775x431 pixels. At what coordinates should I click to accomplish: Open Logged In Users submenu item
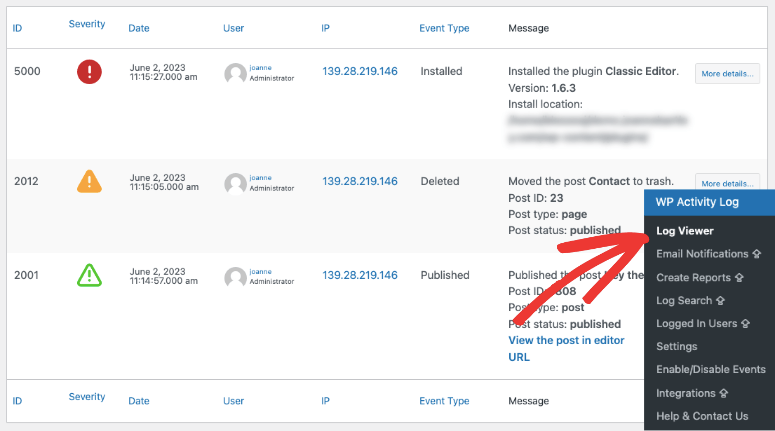pyautogui.click(x=696, y=324)
